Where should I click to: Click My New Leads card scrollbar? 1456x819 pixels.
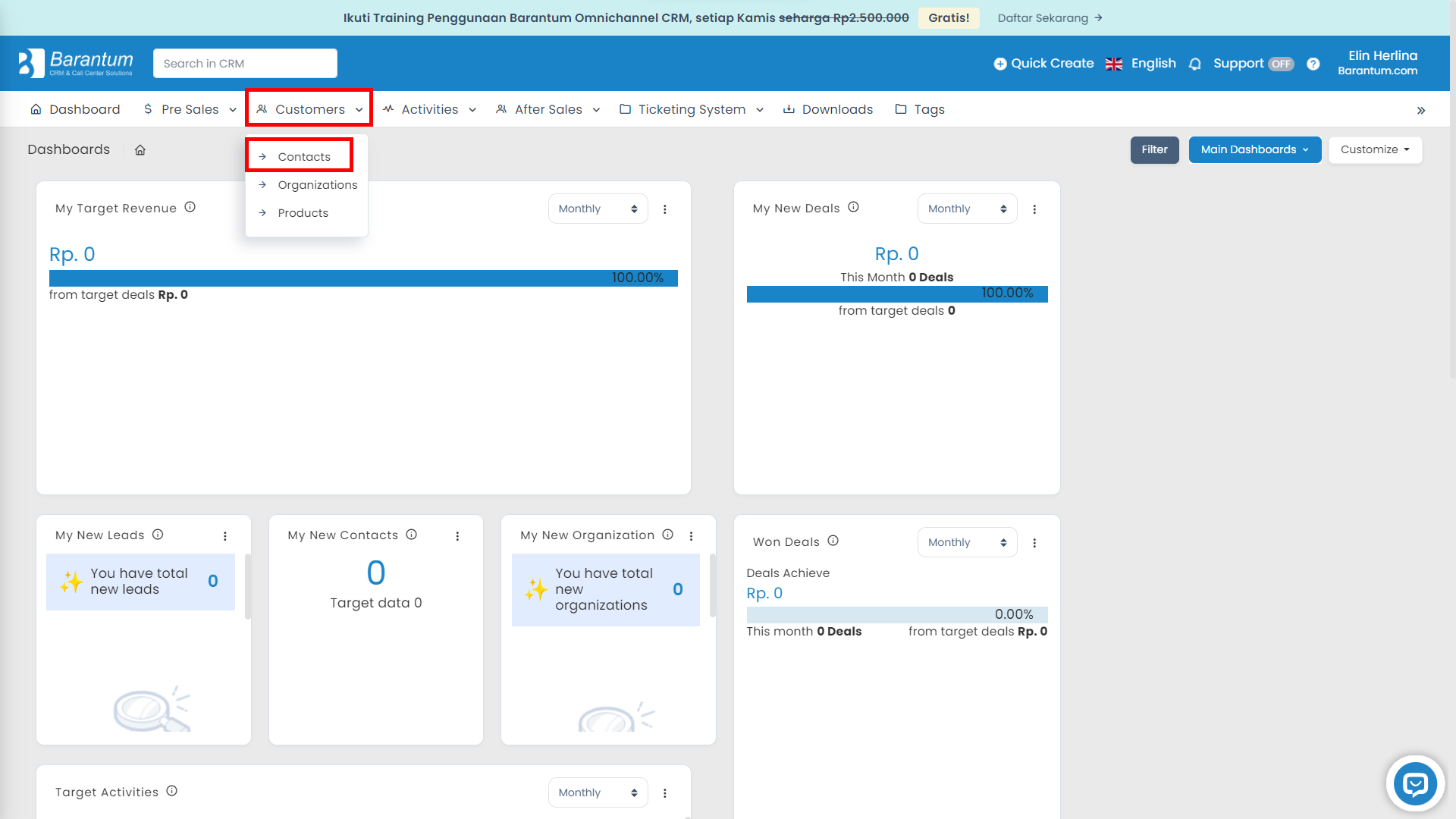(x=248, y=586)
